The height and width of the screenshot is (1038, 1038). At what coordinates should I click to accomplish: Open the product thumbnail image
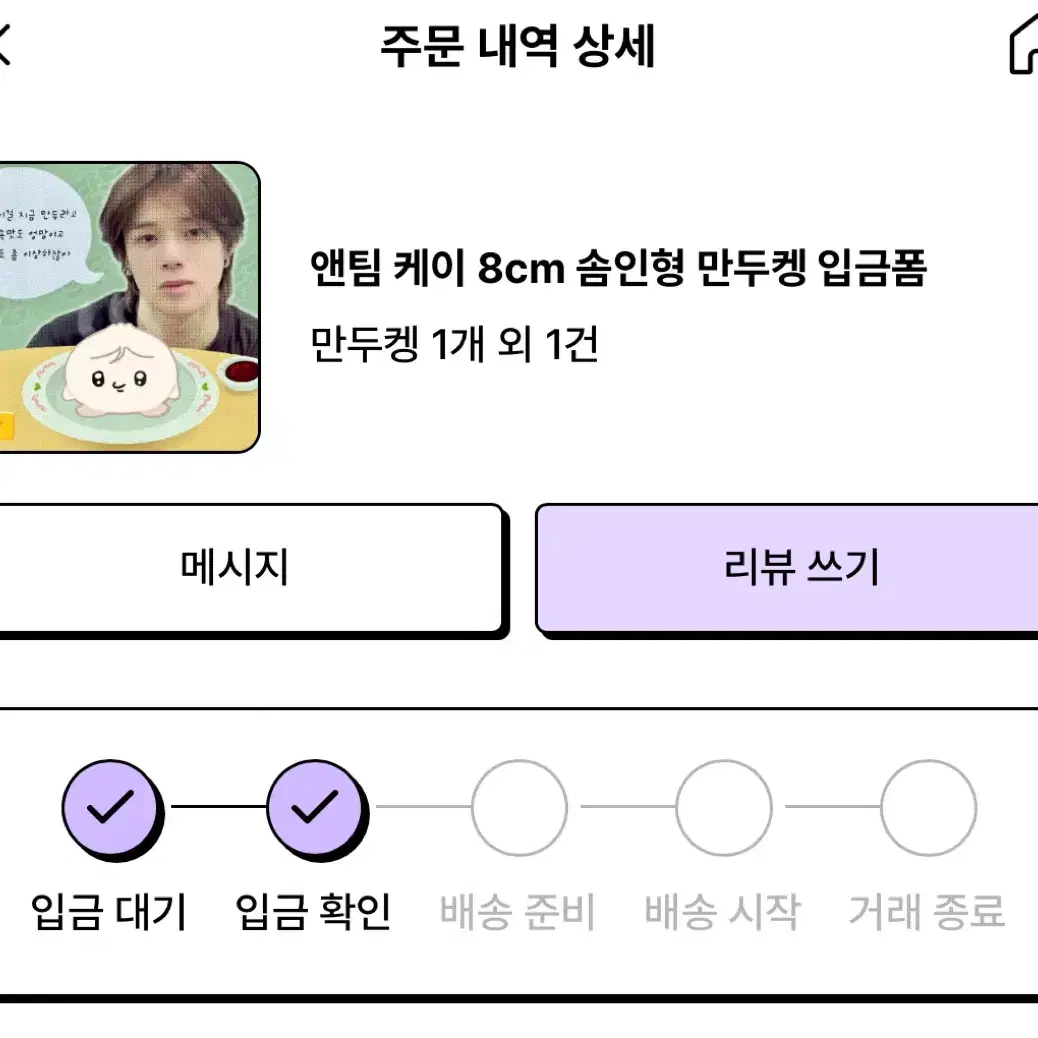129,307
